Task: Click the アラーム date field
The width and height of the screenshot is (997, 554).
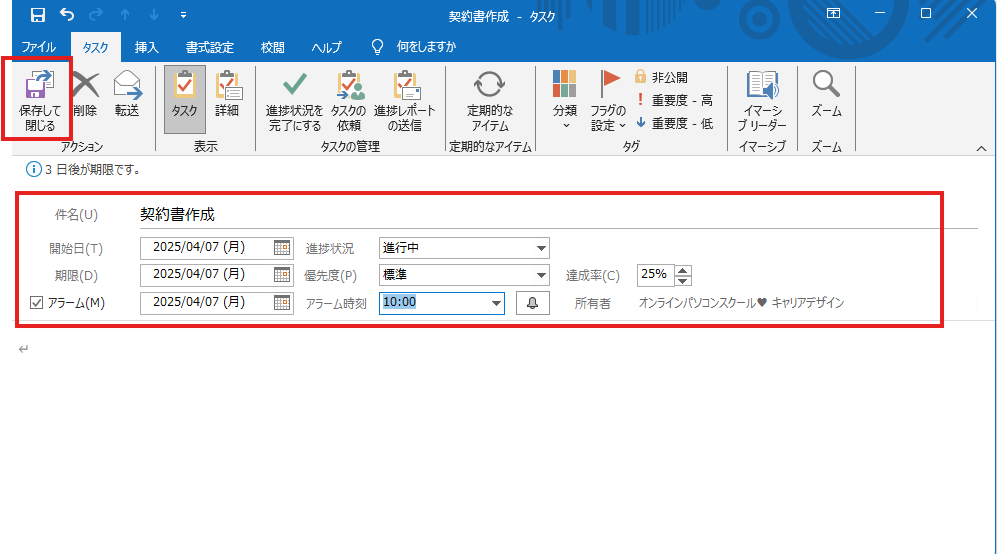Action: pyautogui.click(x=206, y=302)
